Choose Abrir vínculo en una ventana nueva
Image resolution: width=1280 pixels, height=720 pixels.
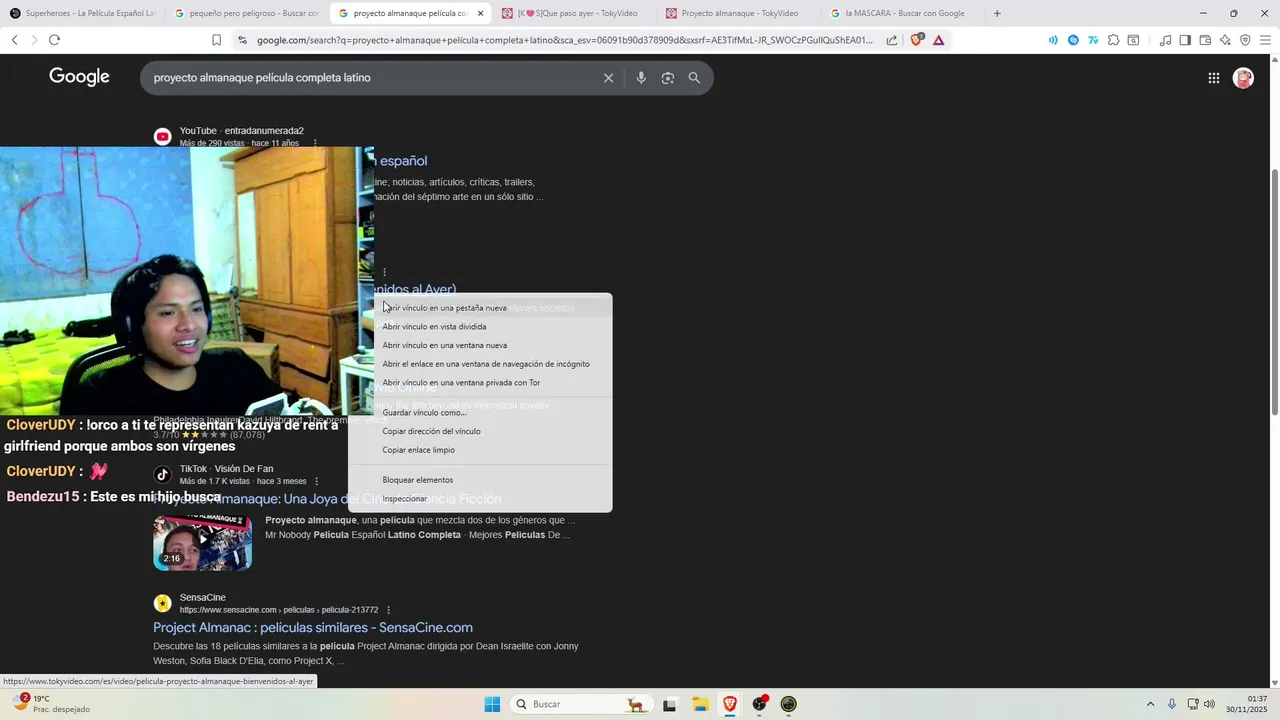pos(480,345)
